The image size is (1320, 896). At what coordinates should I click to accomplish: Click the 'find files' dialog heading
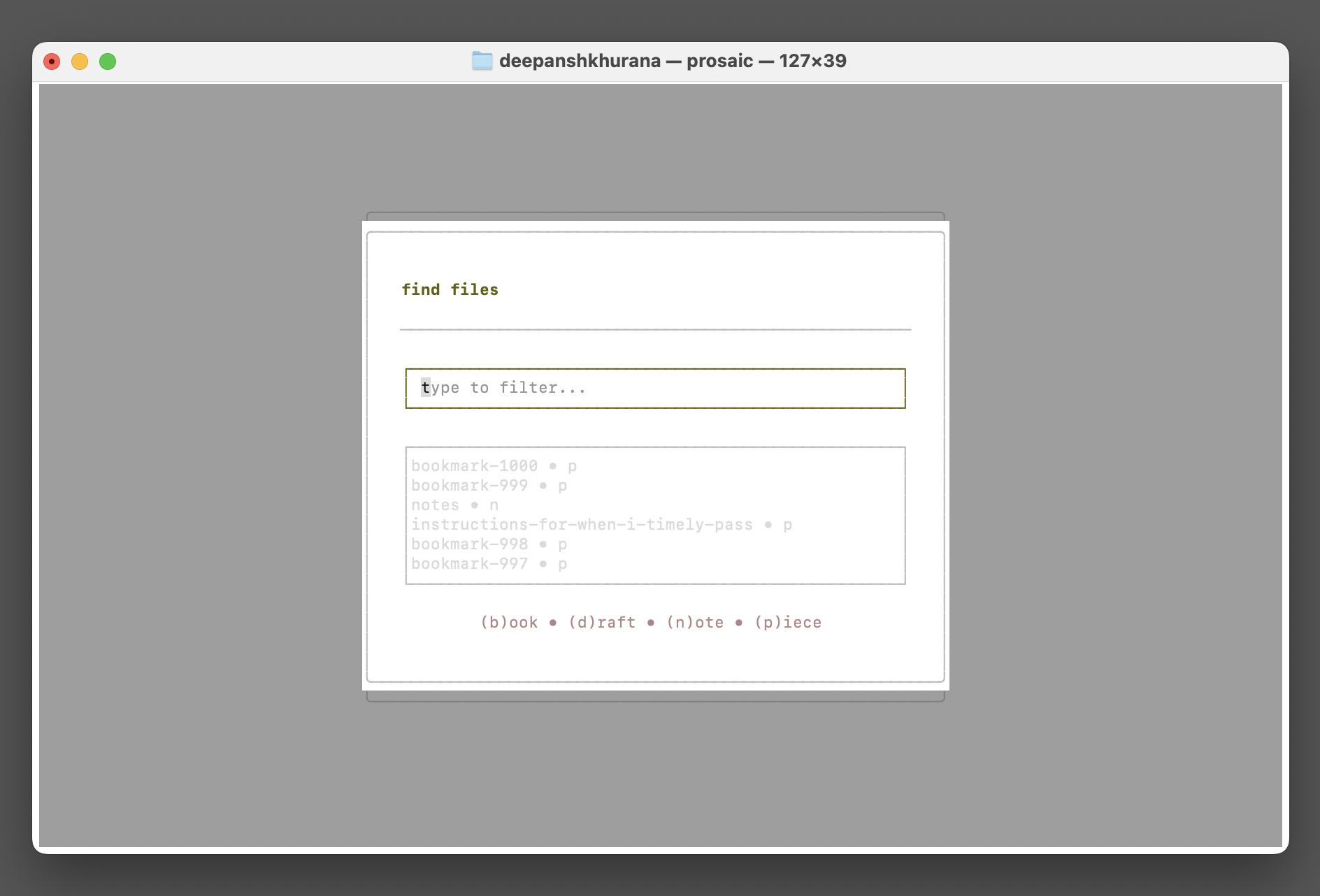click(450, 289)
